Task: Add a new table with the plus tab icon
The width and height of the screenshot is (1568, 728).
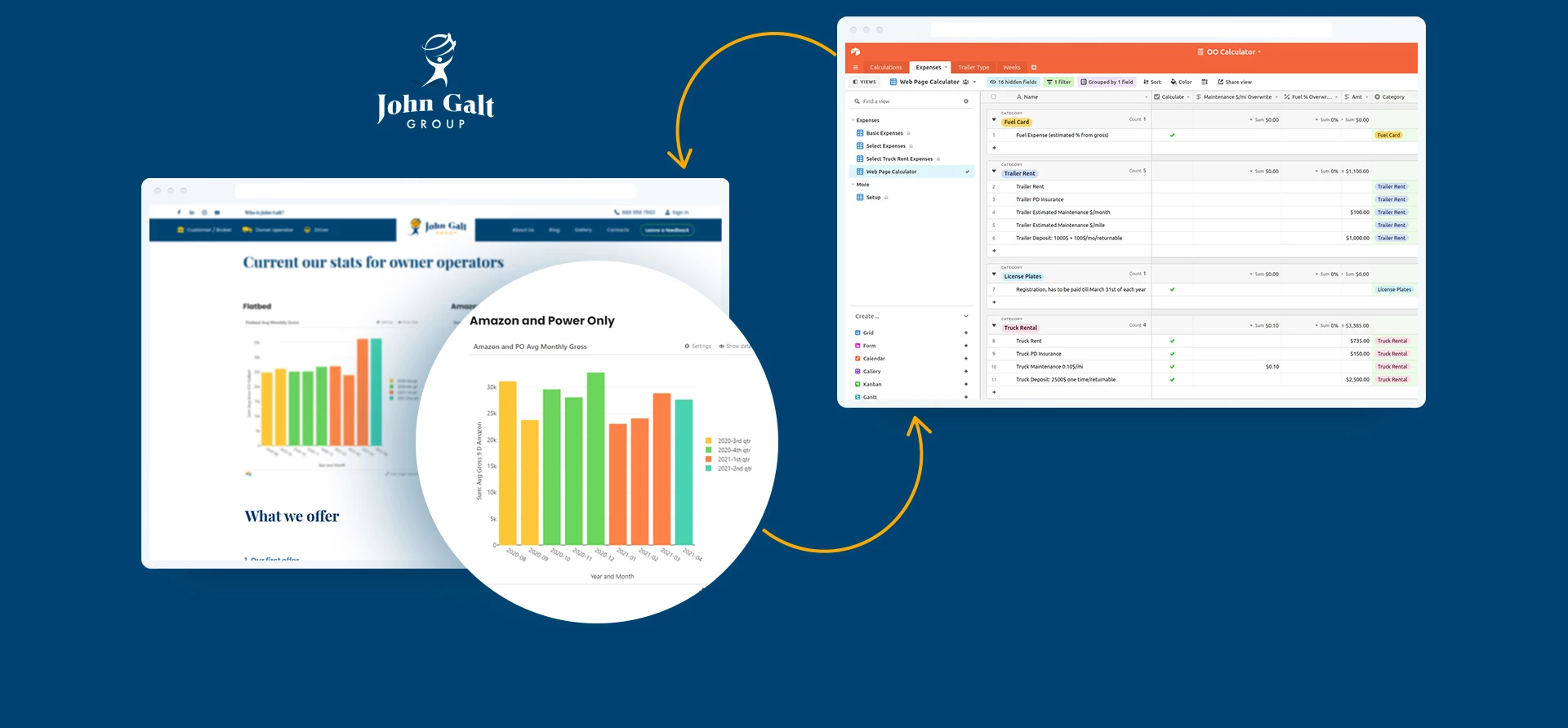Action: tap(1034, 68)
